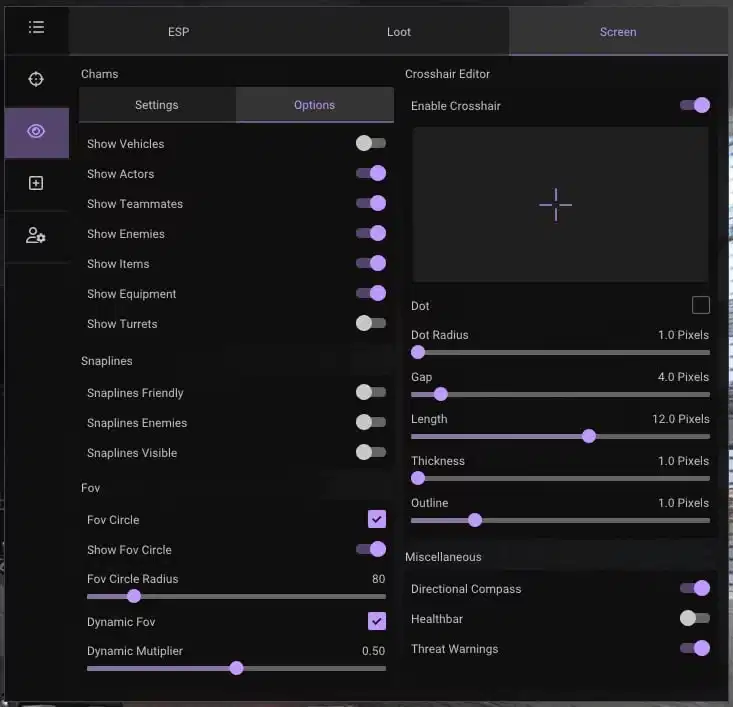Click the Miscellaneous section heading
This screenshot has height=707, width=733.
point(443,557)
